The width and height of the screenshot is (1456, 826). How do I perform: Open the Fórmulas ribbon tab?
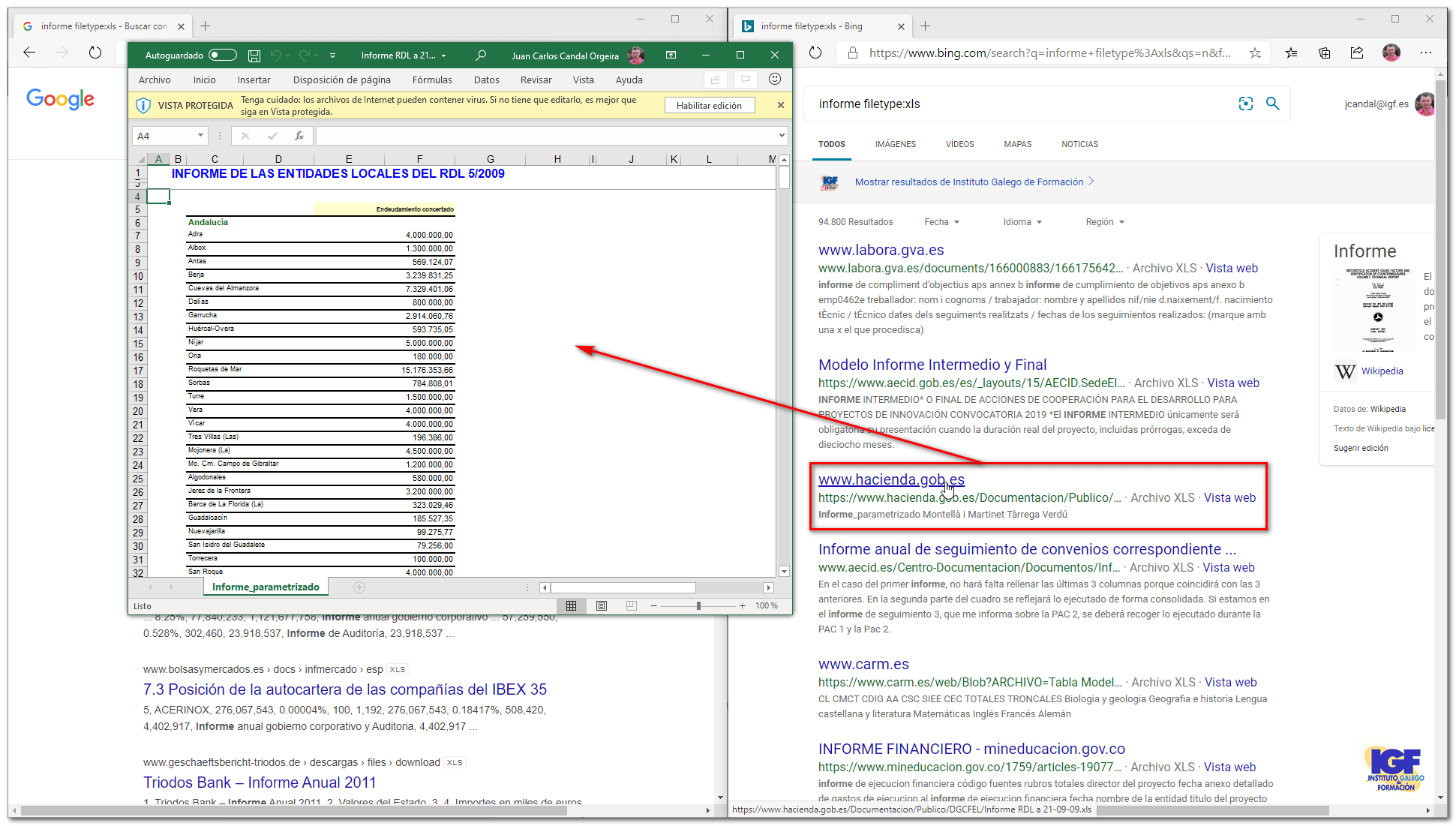(432, 80)
